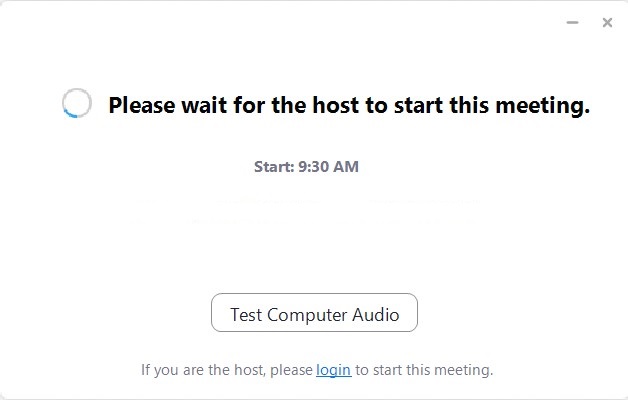This screenshot has width=628, height=400.
Task: Open Test Computer Audio
Action: tap(314, 313)
